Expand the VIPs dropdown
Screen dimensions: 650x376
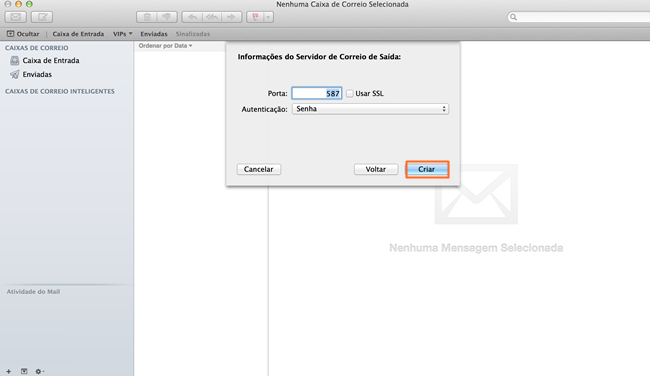click(x=122, y=34)
